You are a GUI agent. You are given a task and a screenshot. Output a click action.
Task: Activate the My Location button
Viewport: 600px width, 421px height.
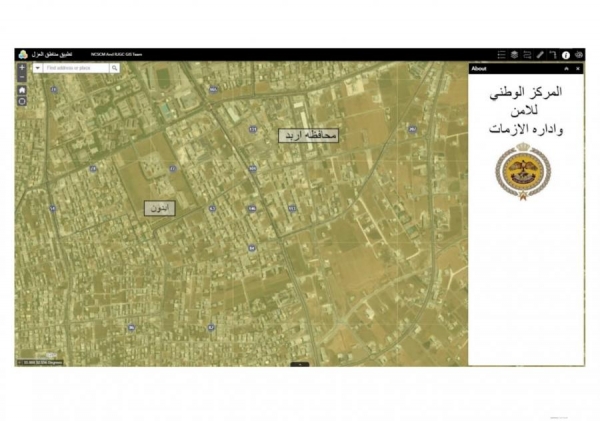click(22, 101)
